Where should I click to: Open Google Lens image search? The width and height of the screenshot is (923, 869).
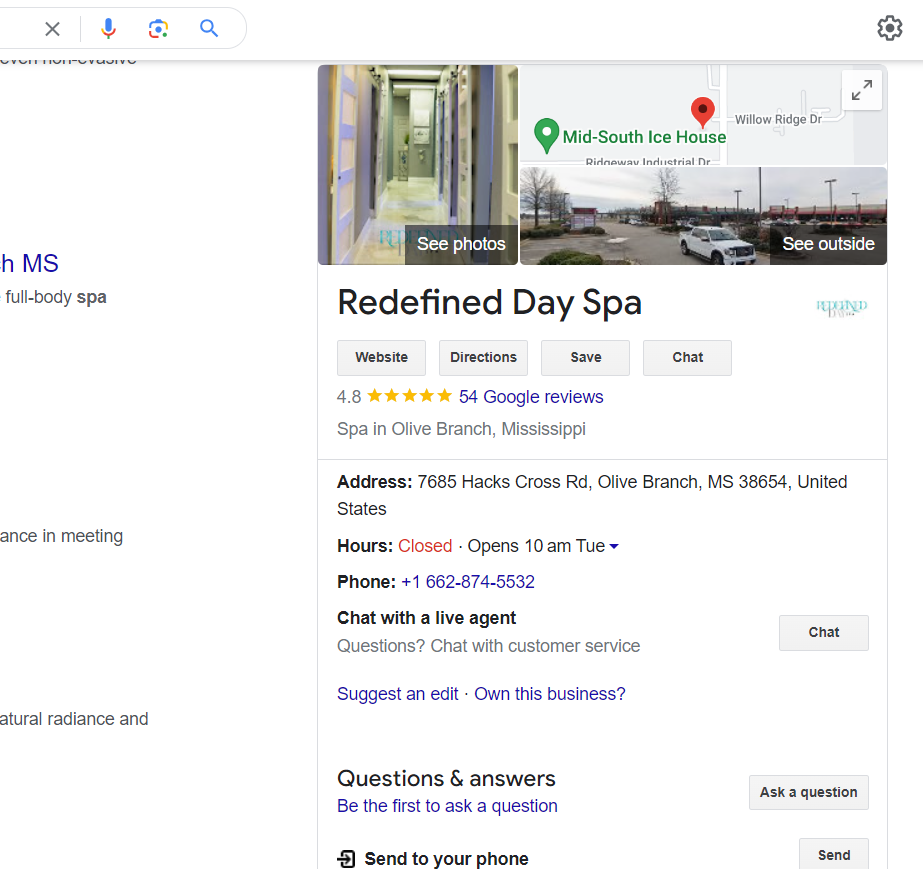coord(158,28)
